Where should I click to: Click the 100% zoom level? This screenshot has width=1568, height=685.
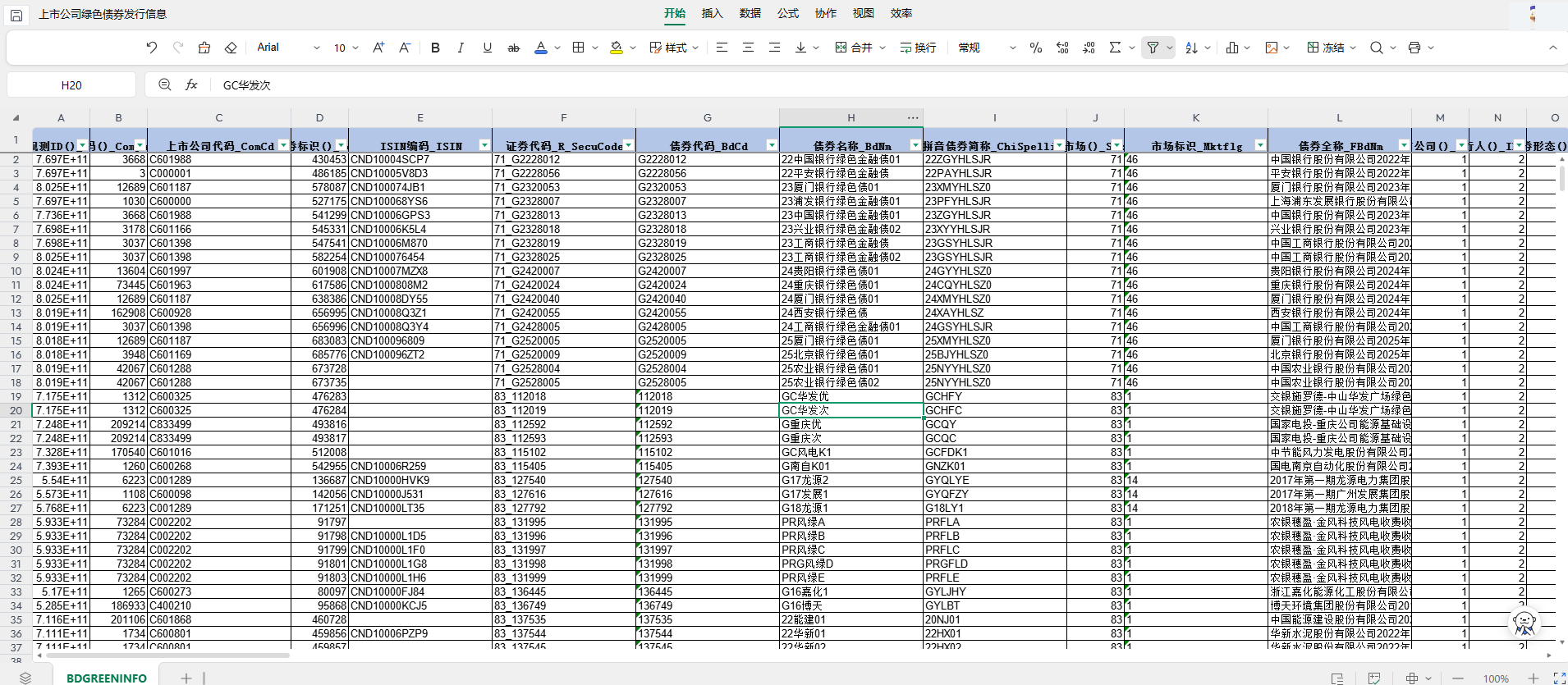pyautogui.click(x=1496, y=678)
